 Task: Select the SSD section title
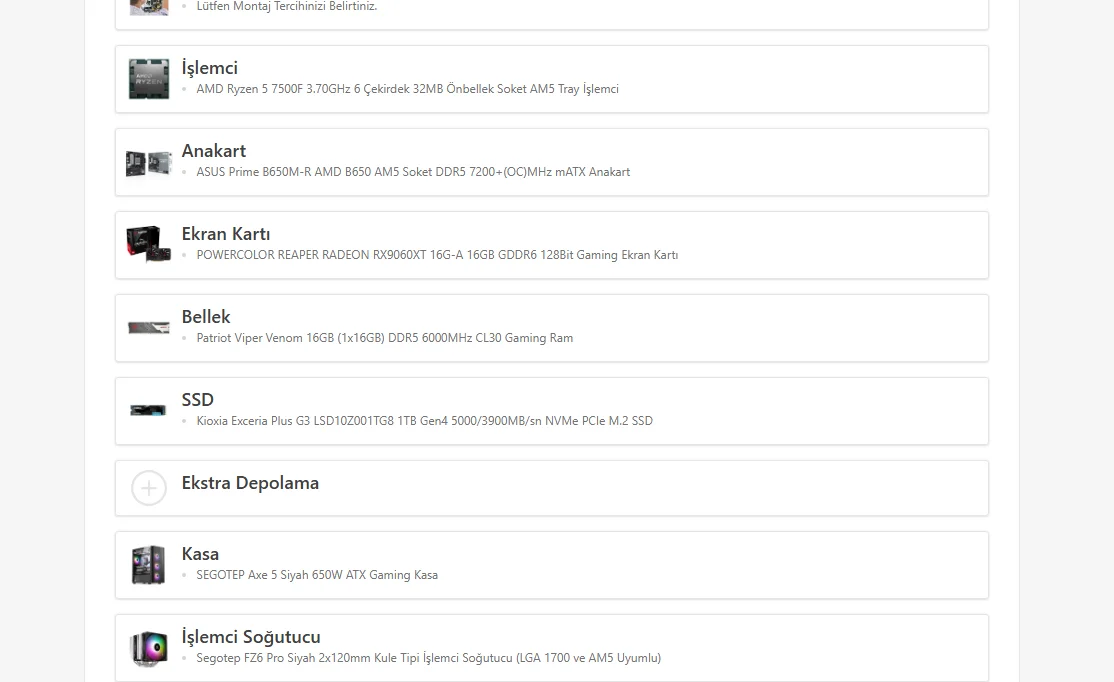coord(198,400)
